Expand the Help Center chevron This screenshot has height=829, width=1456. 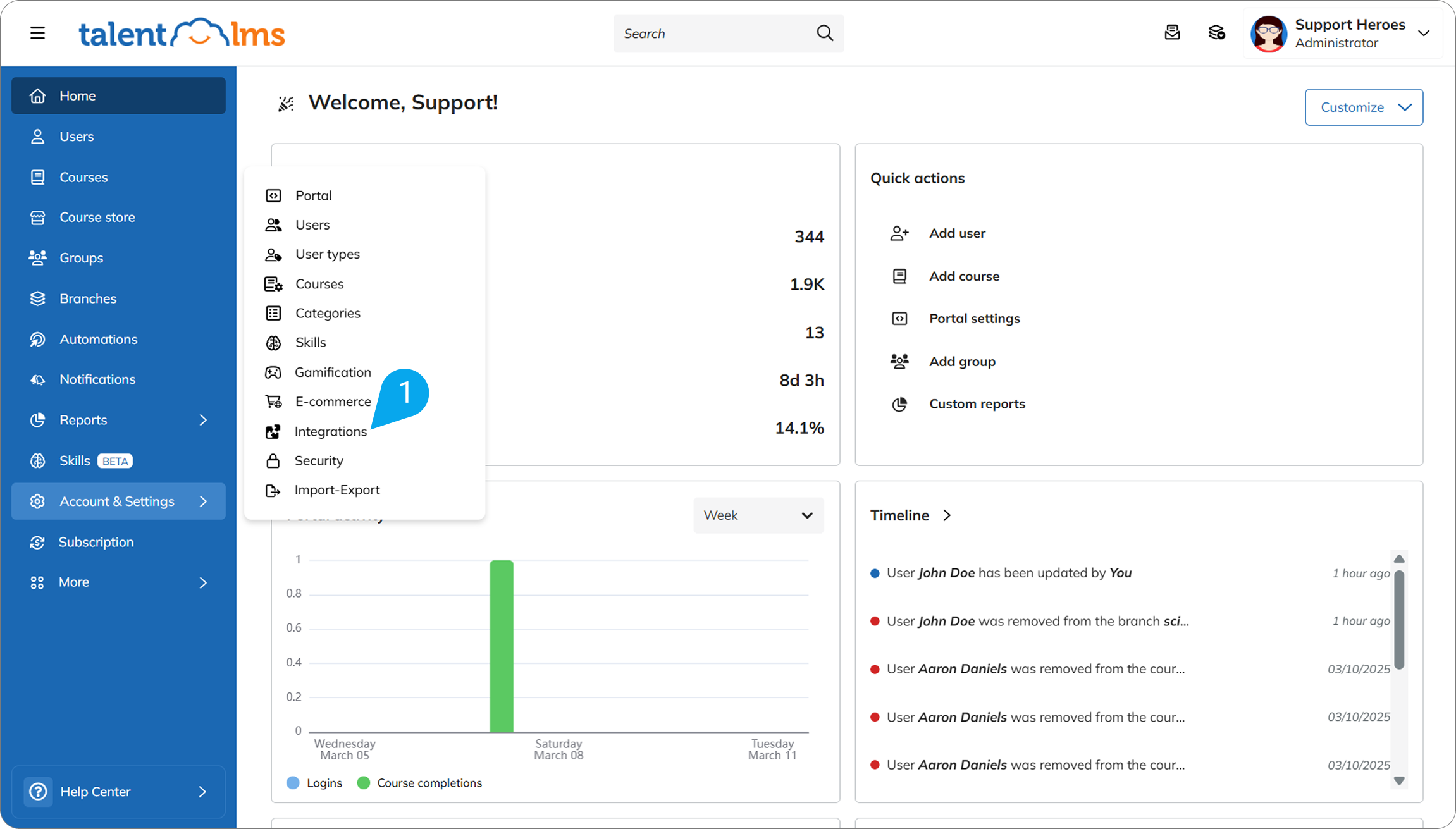point(202,792)
